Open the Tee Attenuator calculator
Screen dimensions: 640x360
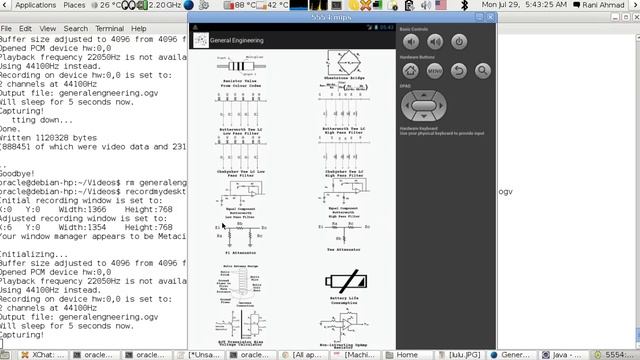pyautogui.click(x=344, y=237)
